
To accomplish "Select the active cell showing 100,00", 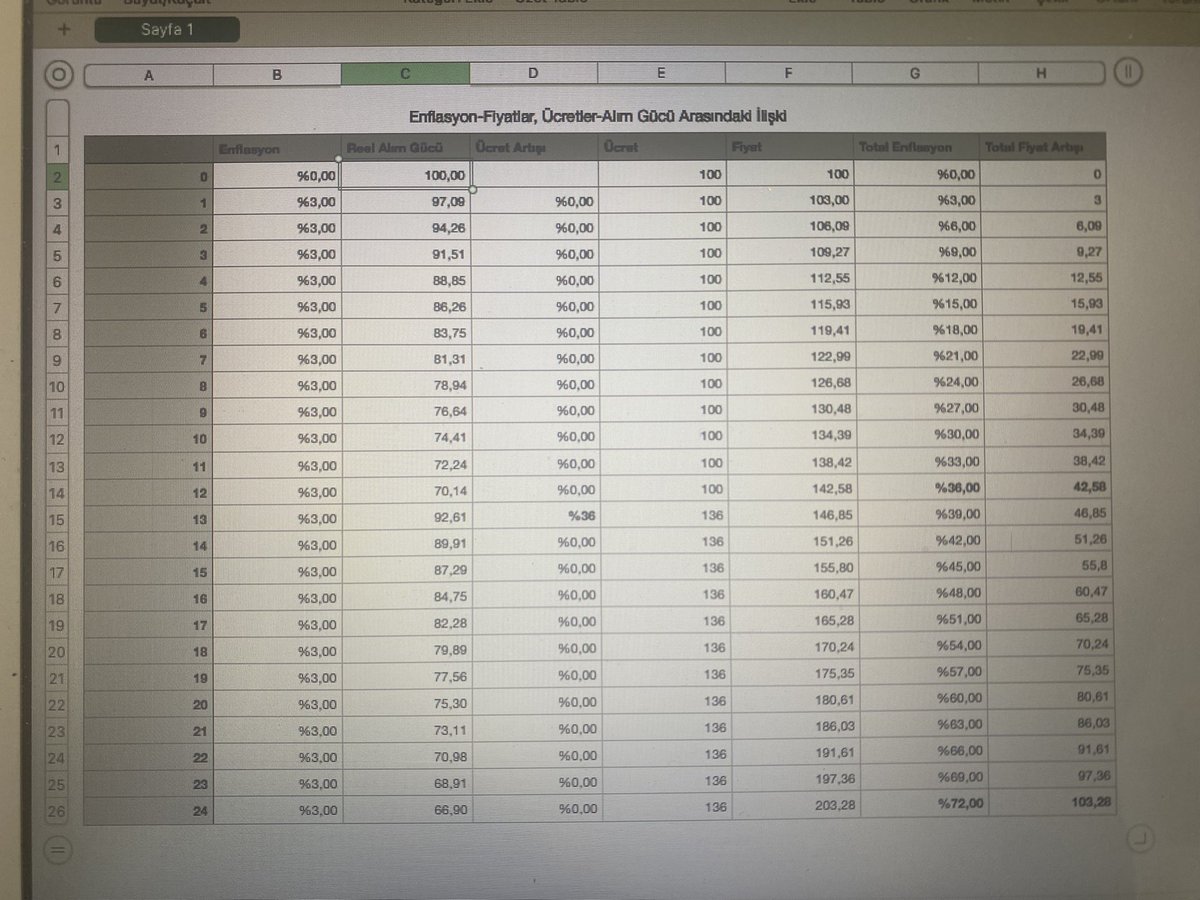I will point(406,175).
